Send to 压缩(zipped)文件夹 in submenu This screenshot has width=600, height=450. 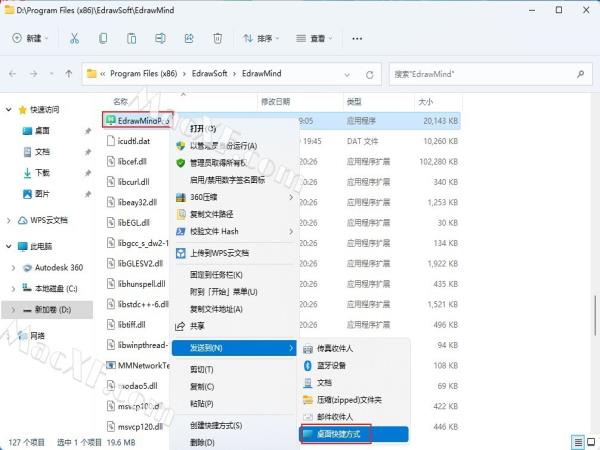(x=354, y=400)
